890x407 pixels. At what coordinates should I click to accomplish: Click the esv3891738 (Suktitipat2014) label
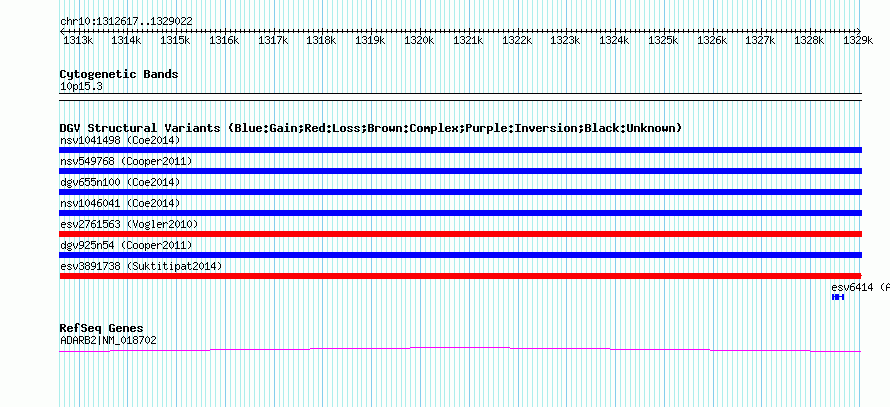[x=141, y=266]
